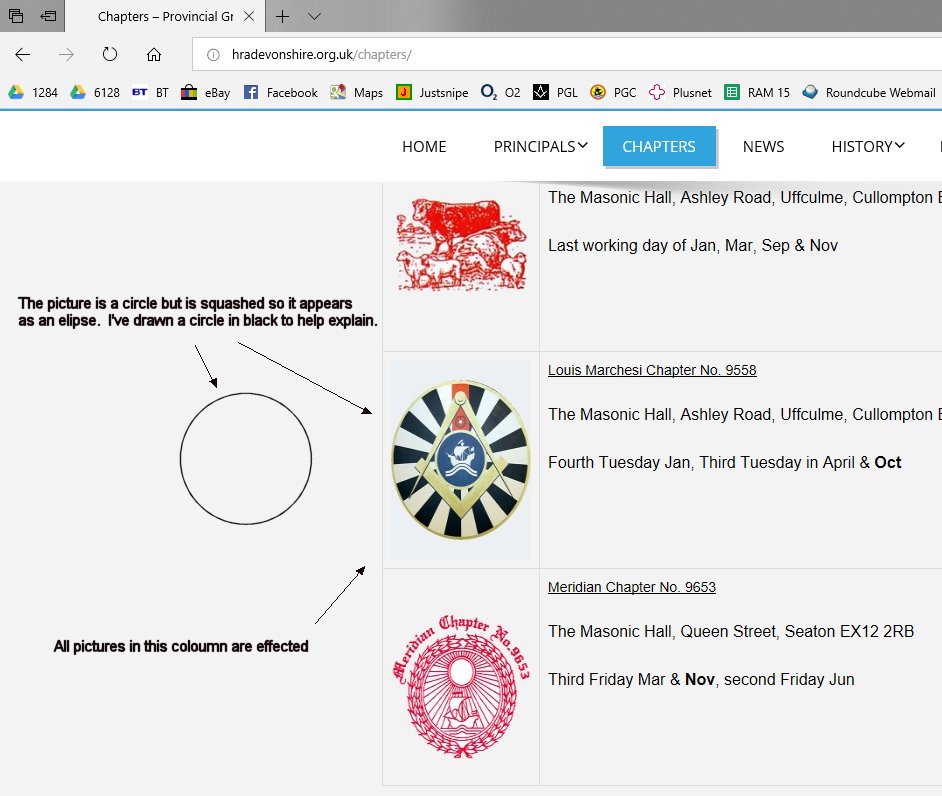Image resolution: width=942 pixels, height=796 pixels.
Task: Select HOME in the site navigation
Action: click(424, 146)
